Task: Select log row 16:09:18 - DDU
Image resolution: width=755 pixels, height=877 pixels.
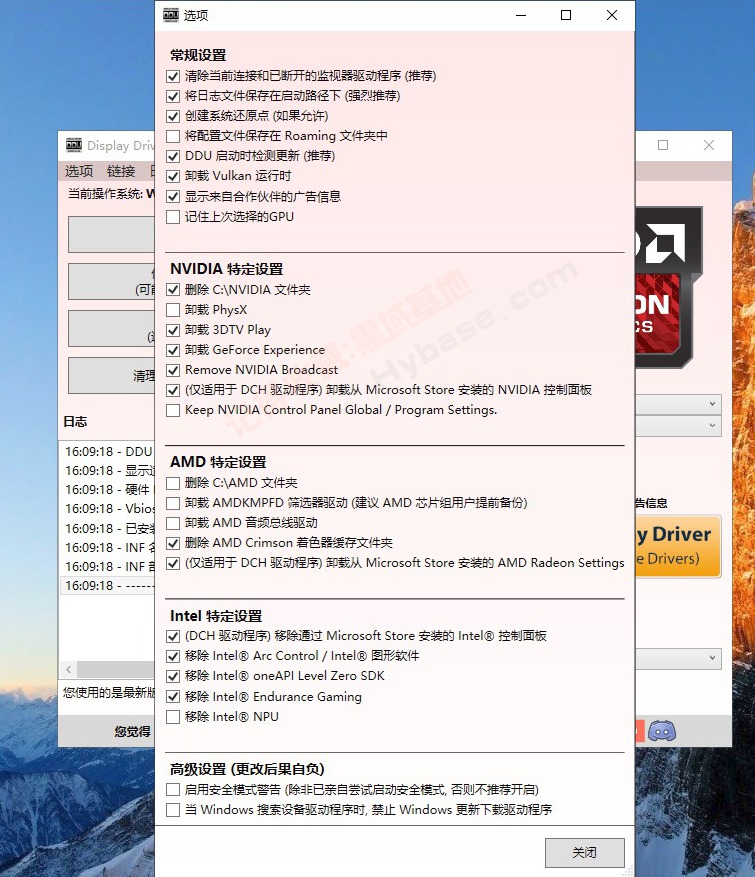Action: (108, 451)
